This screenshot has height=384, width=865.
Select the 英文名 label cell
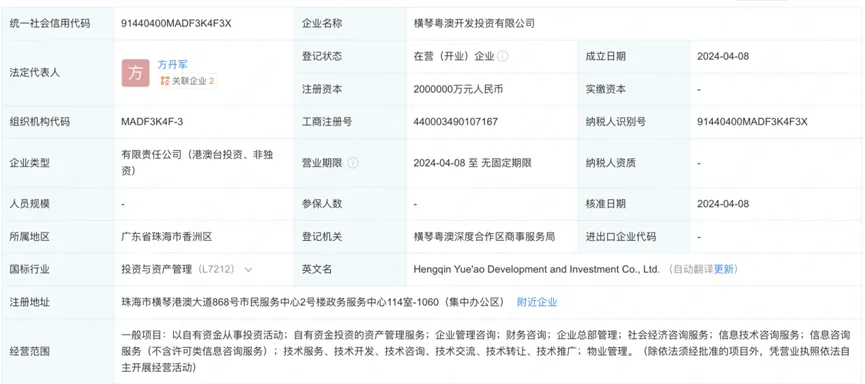[350, 270]
